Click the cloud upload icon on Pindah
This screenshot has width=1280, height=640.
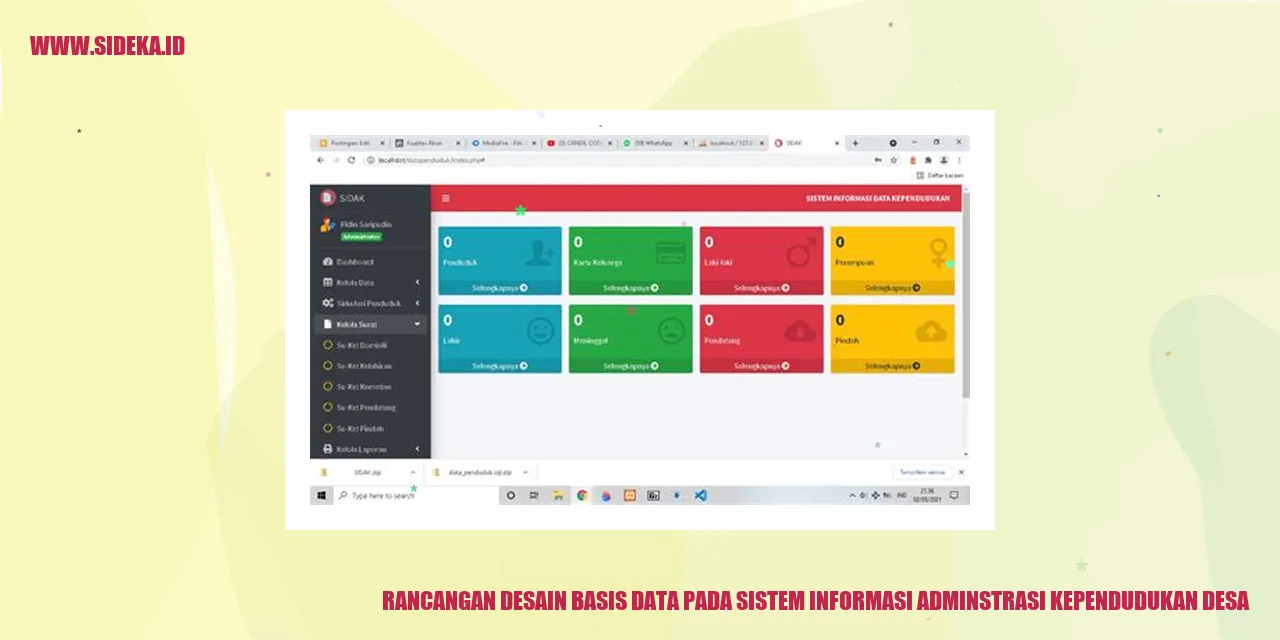pos(931,331)
